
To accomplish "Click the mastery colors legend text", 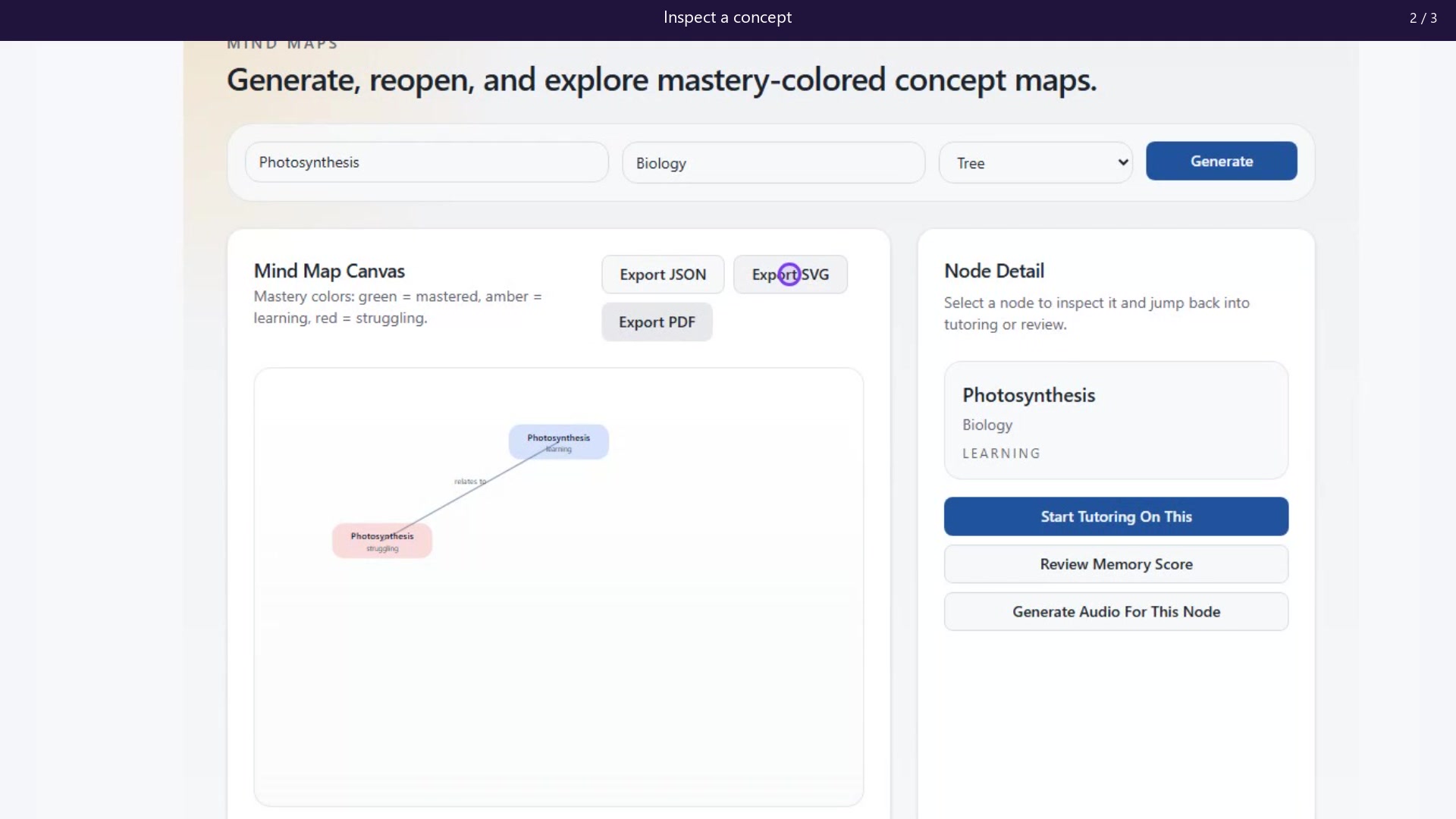I will (397, 307).
